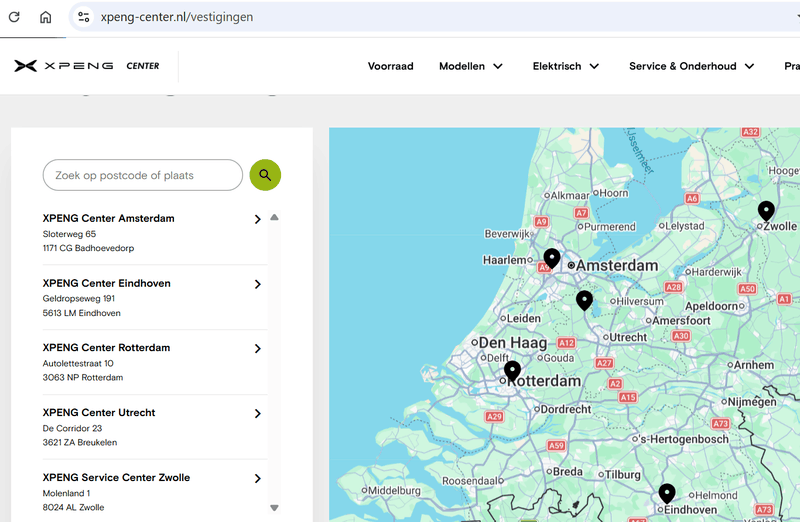Expand the Elektrisch dropdown menu

[565, 66]
